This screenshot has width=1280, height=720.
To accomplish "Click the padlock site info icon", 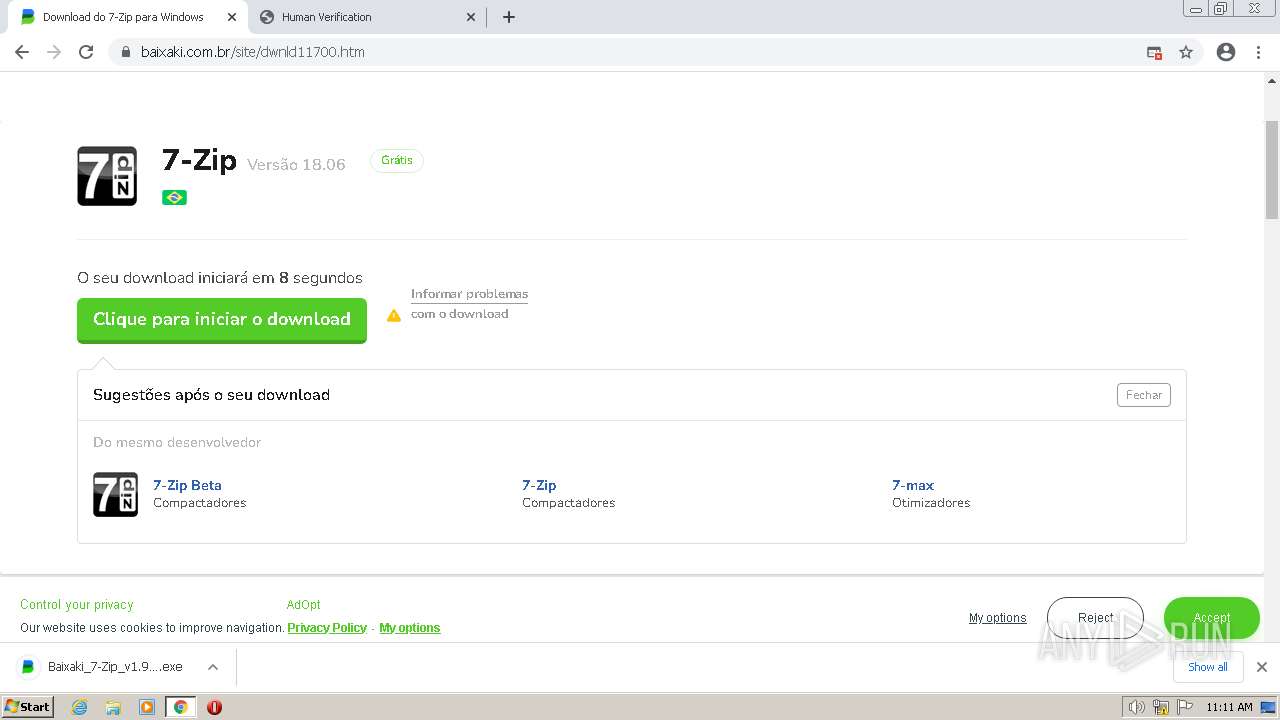I will (x=126, y=52).
